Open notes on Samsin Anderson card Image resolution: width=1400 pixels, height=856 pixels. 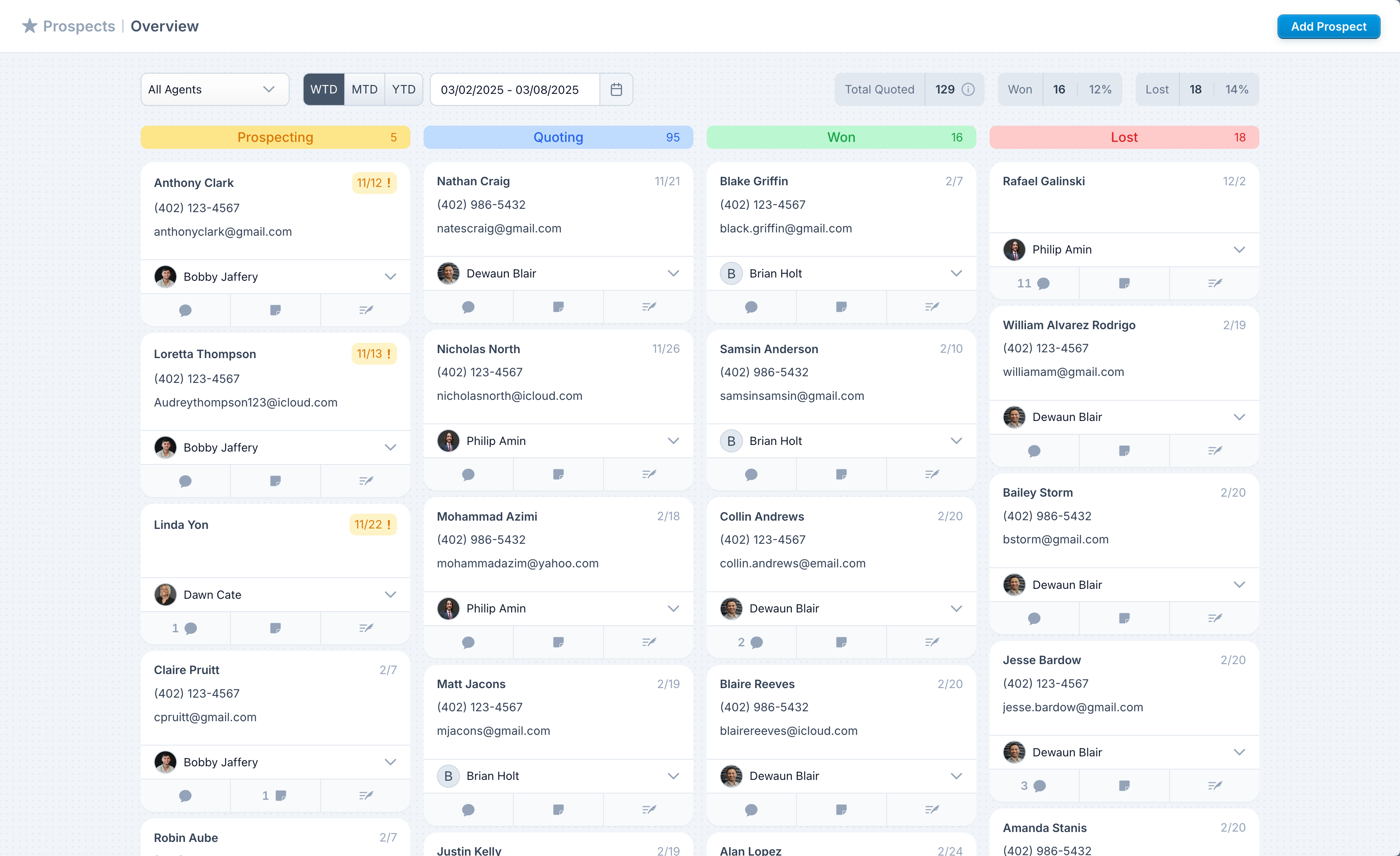[841, 475]
